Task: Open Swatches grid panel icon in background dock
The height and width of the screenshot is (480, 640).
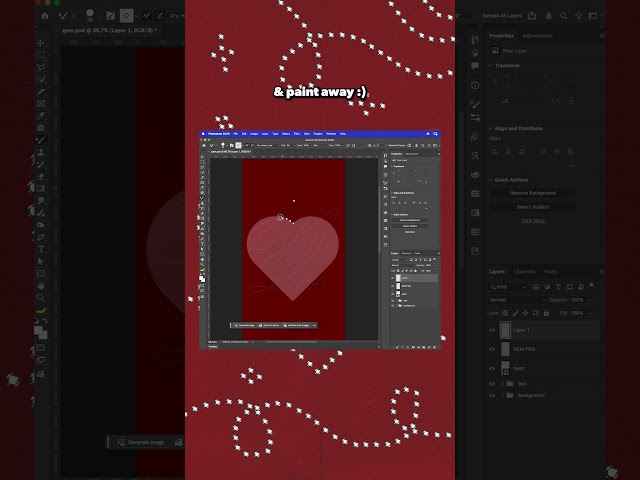Action: click(475, 193)
